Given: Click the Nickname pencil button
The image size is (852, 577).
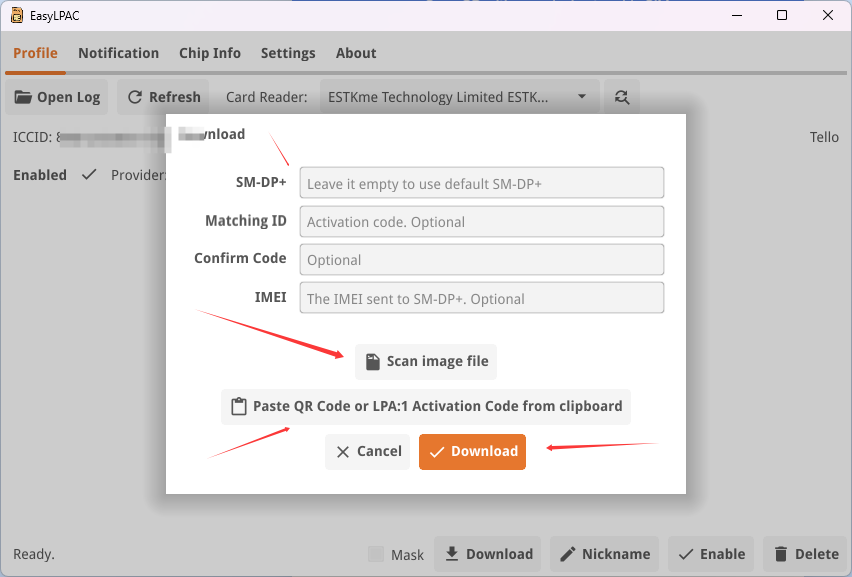Looking at the screenshot, I should pos(604,554).
